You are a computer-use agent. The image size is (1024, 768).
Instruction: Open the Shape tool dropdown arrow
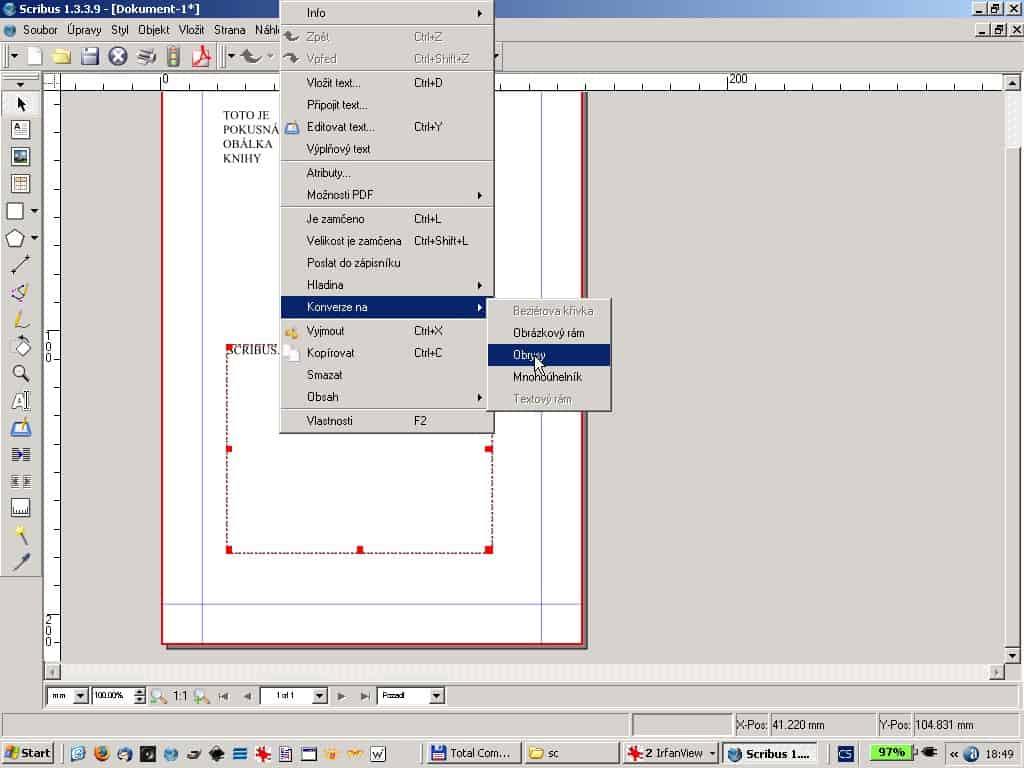35,211
